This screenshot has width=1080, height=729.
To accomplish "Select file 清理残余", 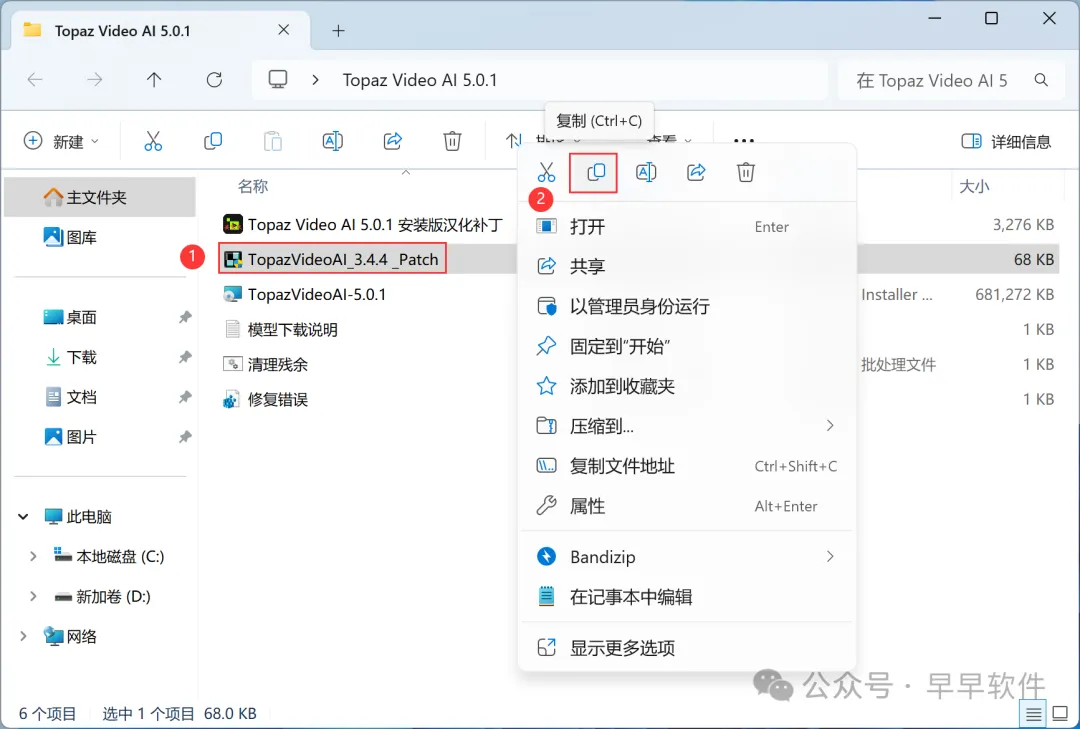I will click(x=266, y=364).
